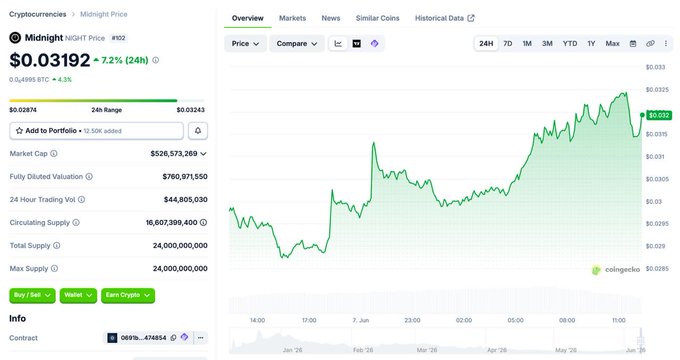Copy contract address icon

173,337
